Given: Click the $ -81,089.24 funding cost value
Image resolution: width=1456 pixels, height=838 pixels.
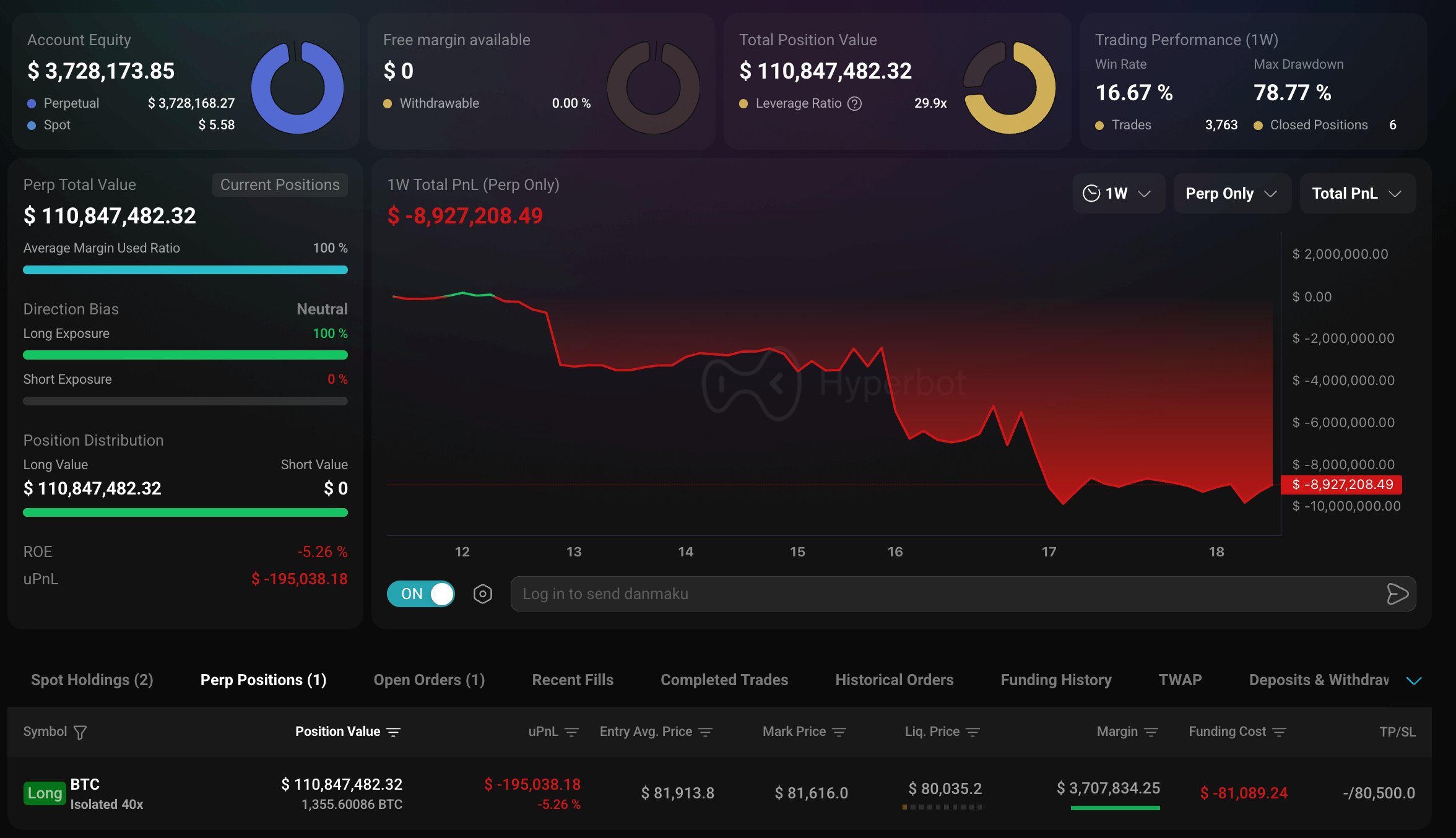Looking at the screenshot, I should [1244, 793].
